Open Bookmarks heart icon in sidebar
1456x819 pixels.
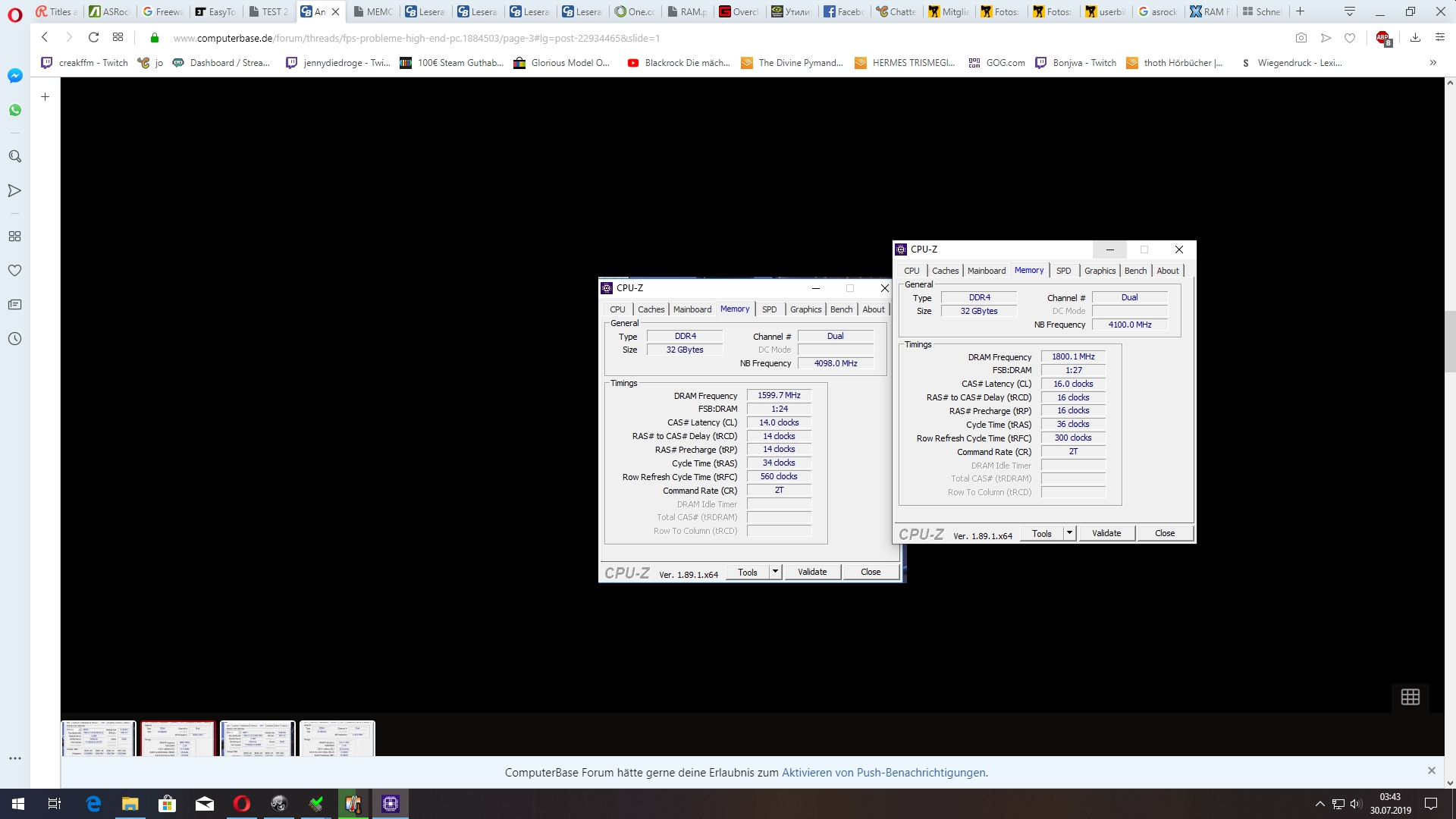[x=14, y=271]
